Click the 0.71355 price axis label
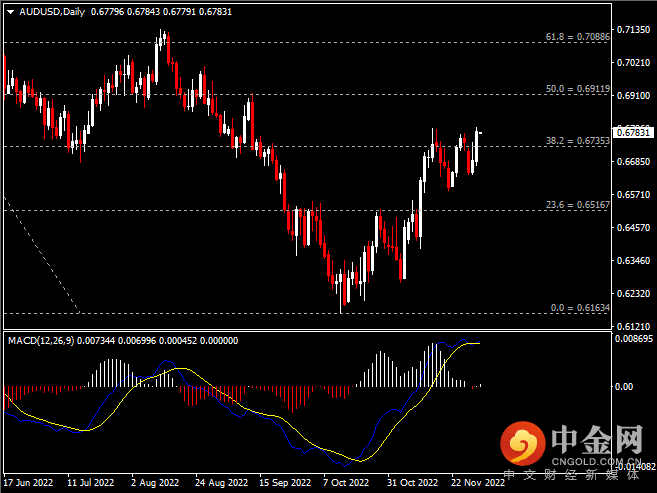The height and width of the screenshot is (493, 657). [632, 30]
